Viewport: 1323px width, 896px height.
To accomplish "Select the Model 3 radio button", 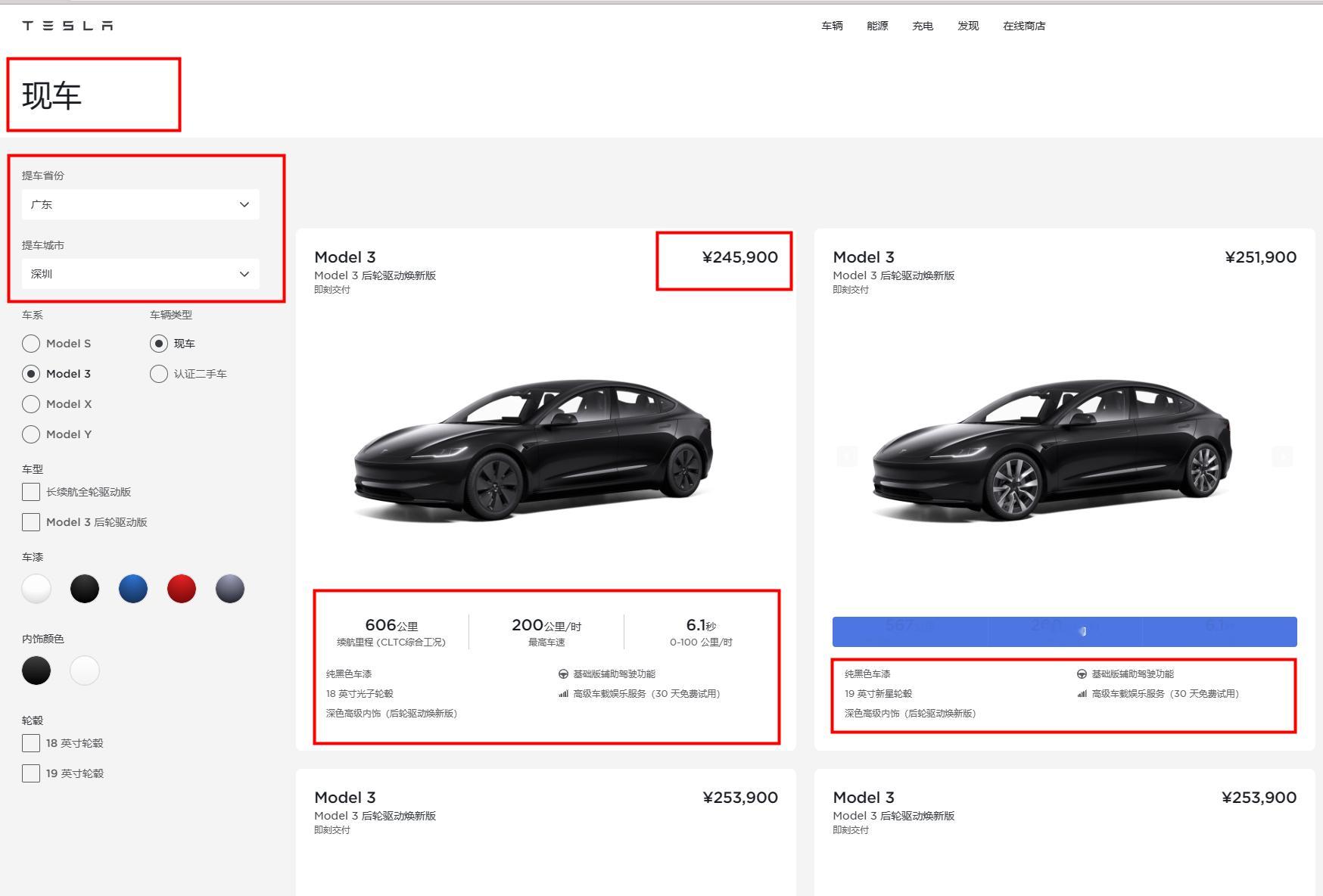I will (31, 374).
